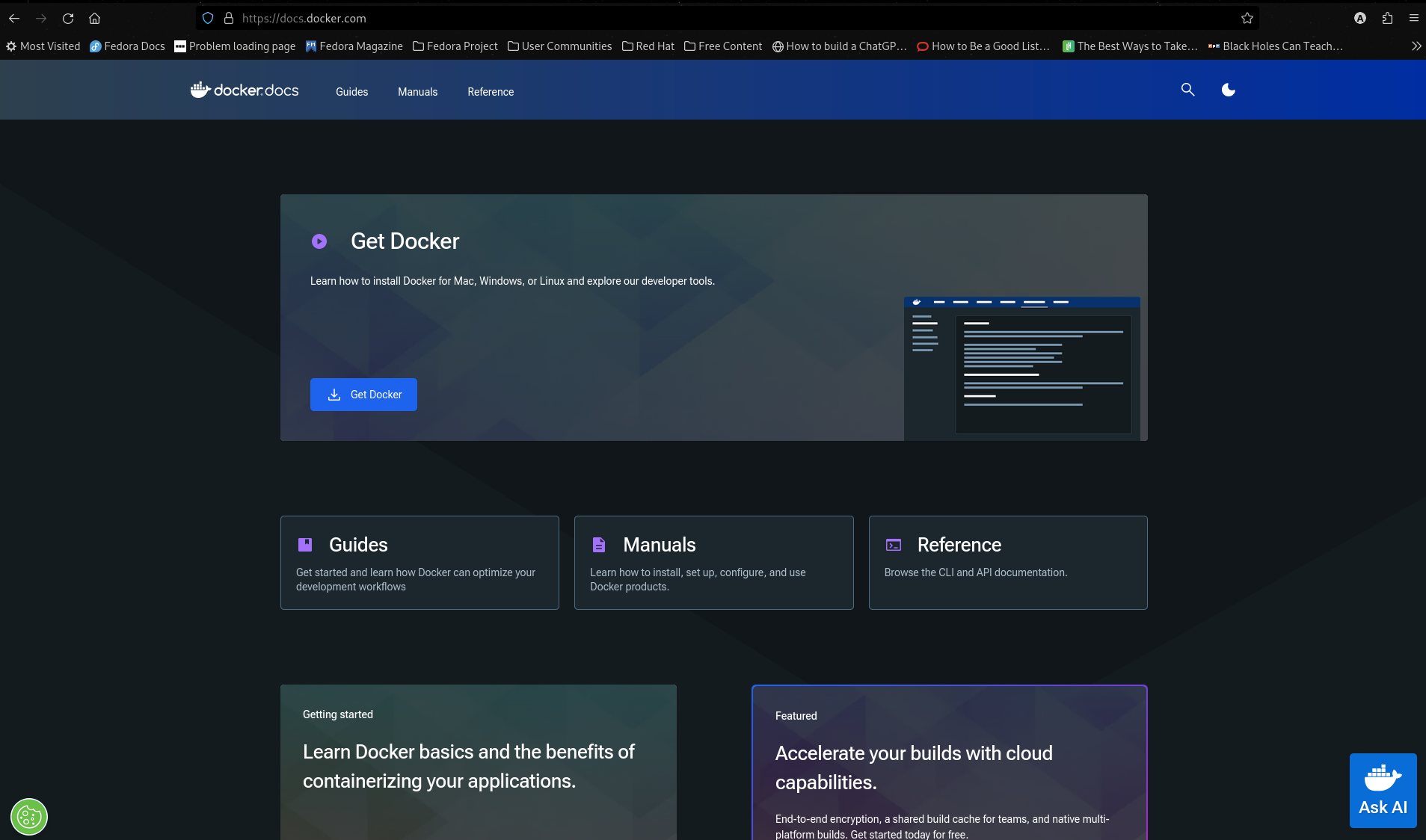Open the Fedora Docs bookmark
Screen dimensions: 1426x840
(x=127, y=46)
